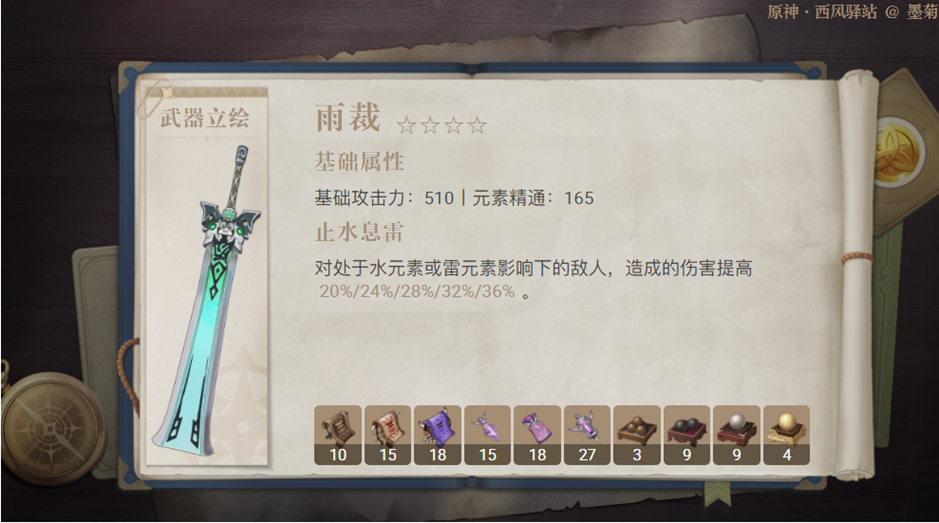The image size is (939, 523).
Task: Click the compass ornament at bottom left
Action: coord(53,427)
